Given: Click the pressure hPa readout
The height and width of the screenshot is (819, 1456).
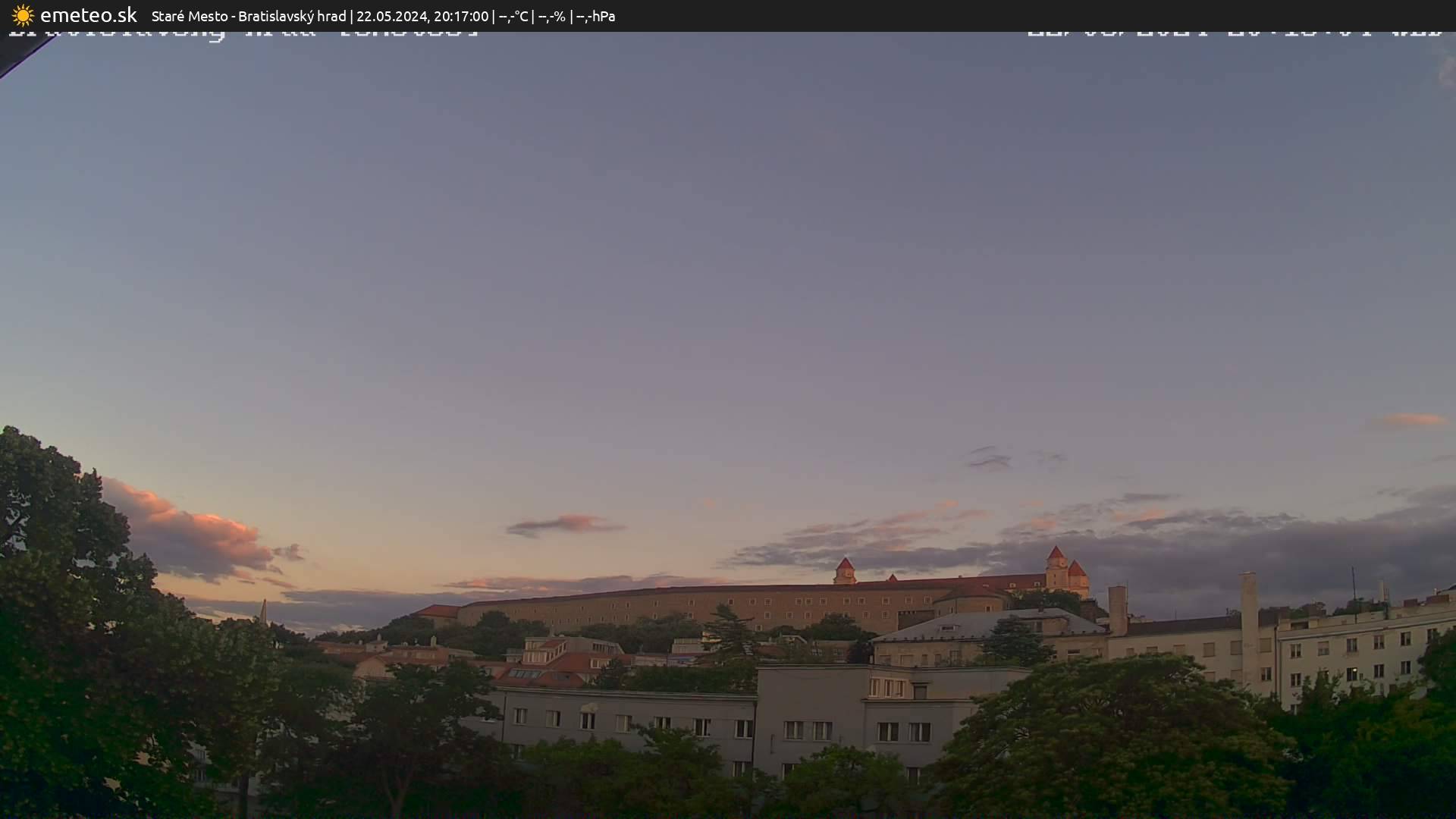Looking at the screenshot, I should (595, 16).
